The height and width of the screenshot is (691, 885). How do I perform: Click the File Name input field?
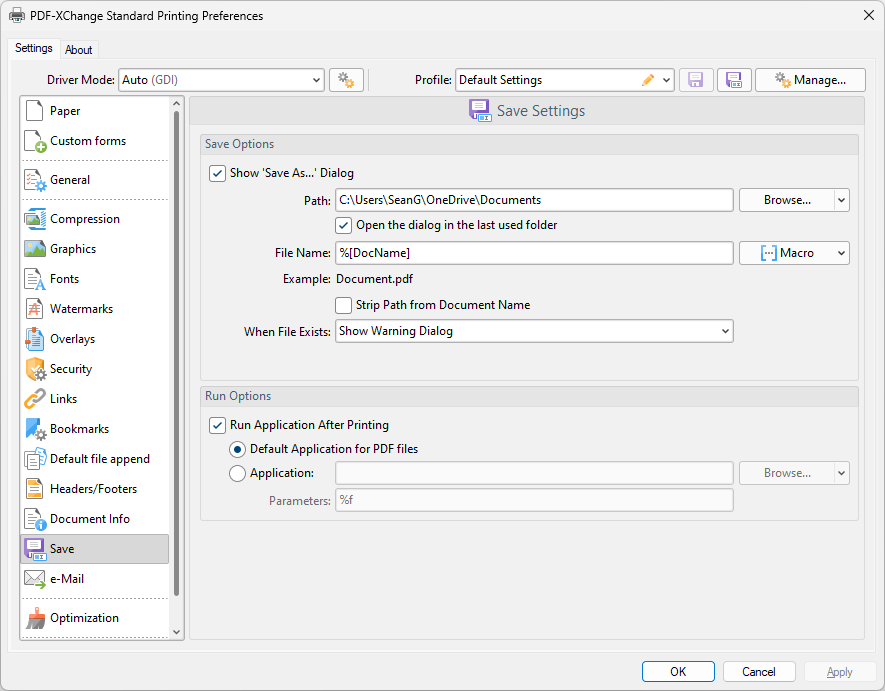pos(534,253)
